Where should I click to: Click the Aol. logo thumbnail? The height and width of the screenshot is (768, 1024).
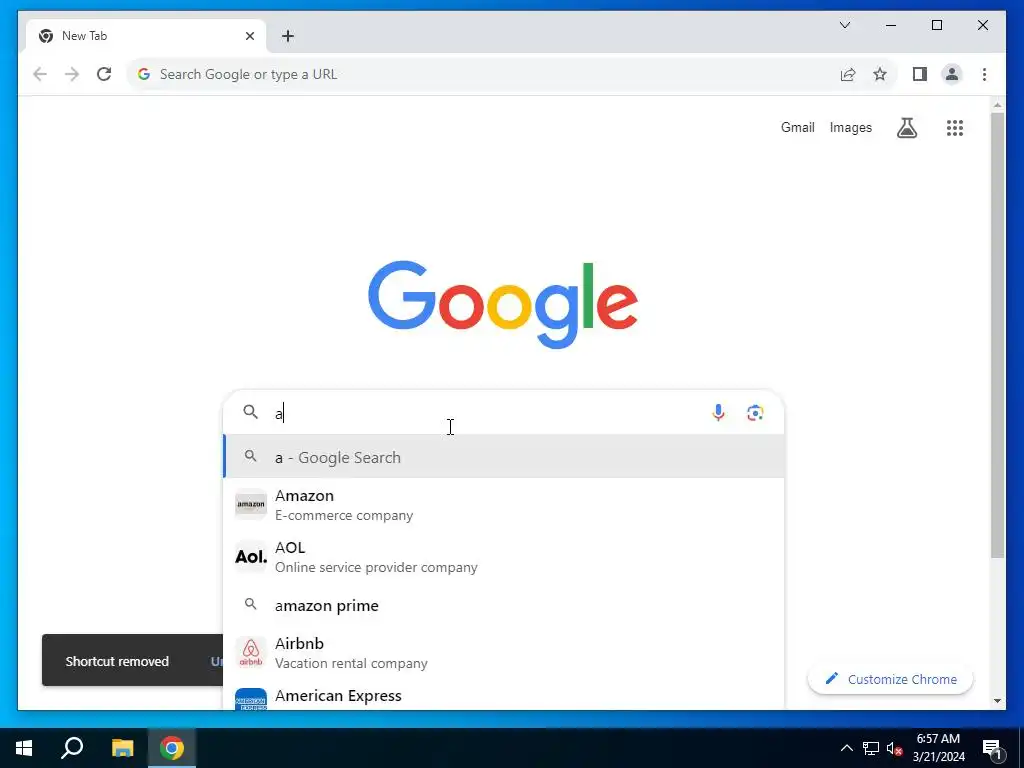click(251, 556)
